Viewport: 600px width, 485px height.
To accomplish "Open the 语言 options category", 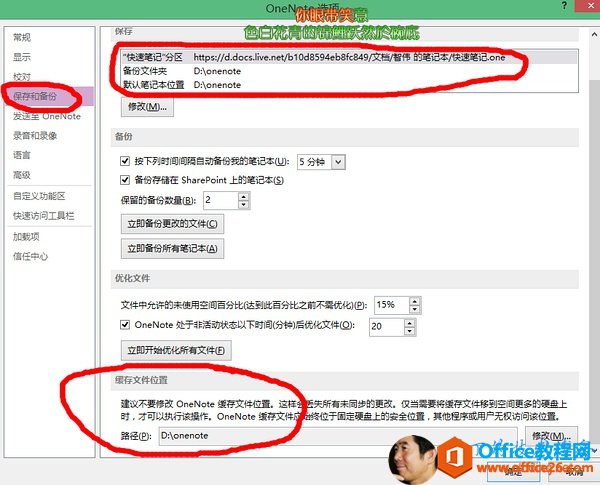I will [22, 155].
